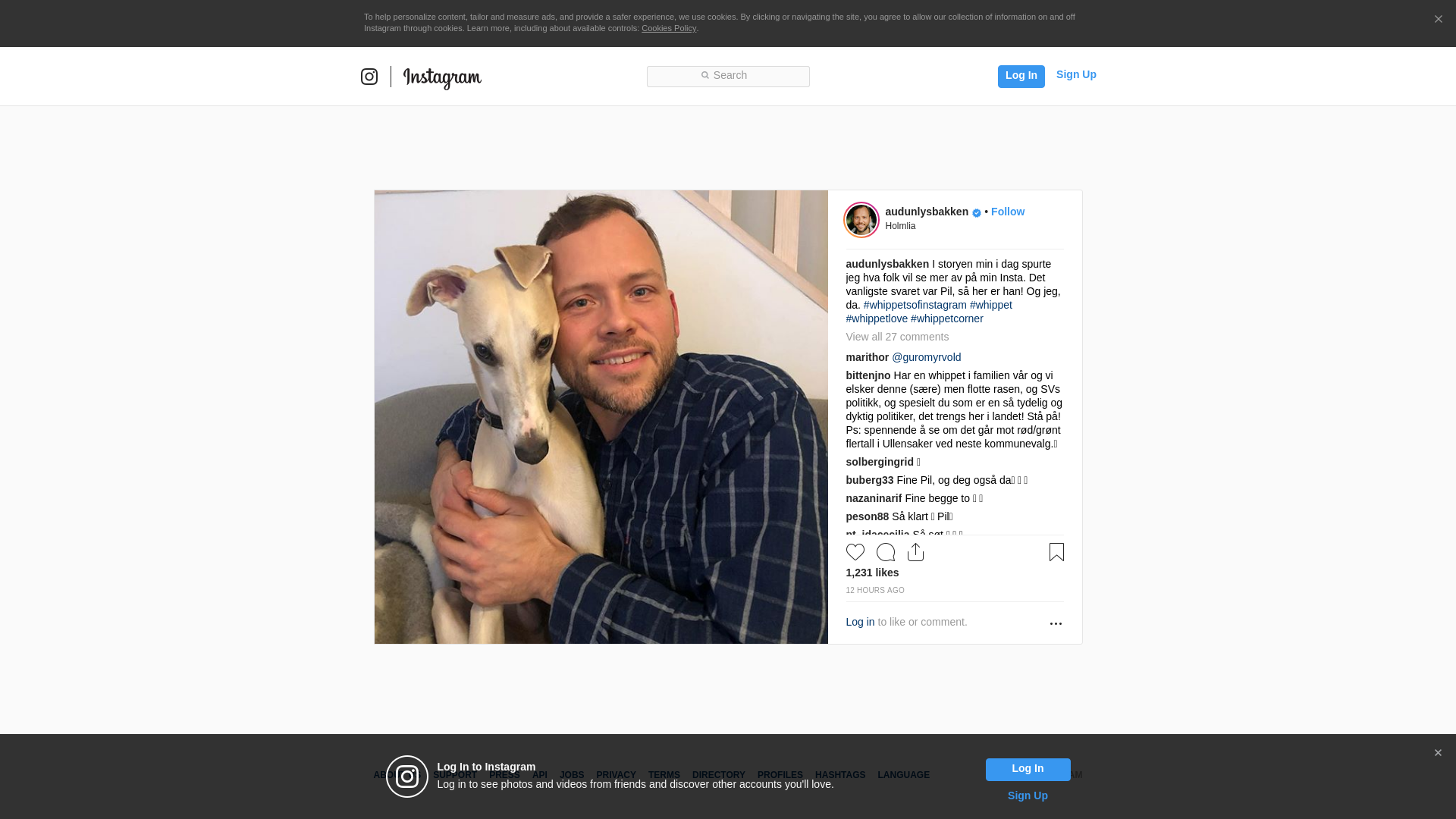Open the Sign Up link in header
1456x819 pixels.
click(1076, 74)
